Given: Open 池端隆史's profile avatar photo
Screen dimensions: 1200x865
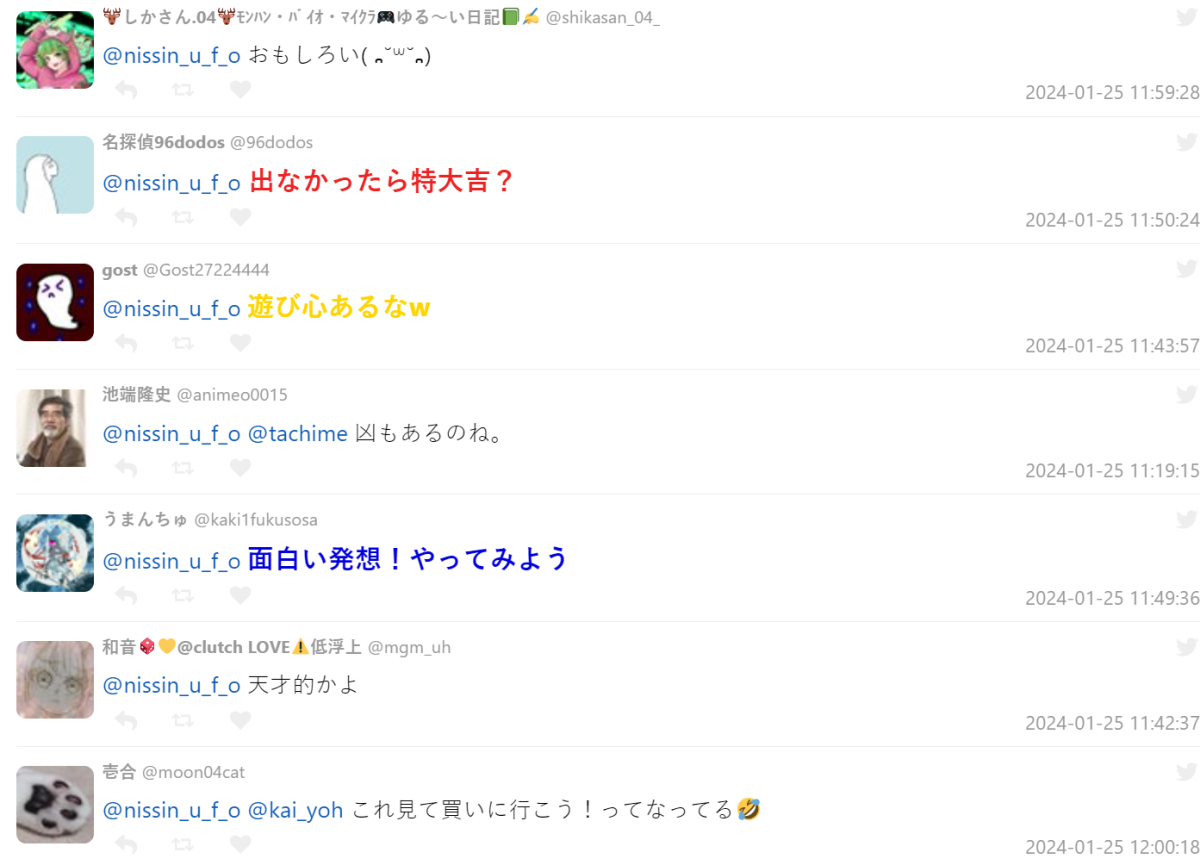Looking at the screenshot, I should [55, 428].
